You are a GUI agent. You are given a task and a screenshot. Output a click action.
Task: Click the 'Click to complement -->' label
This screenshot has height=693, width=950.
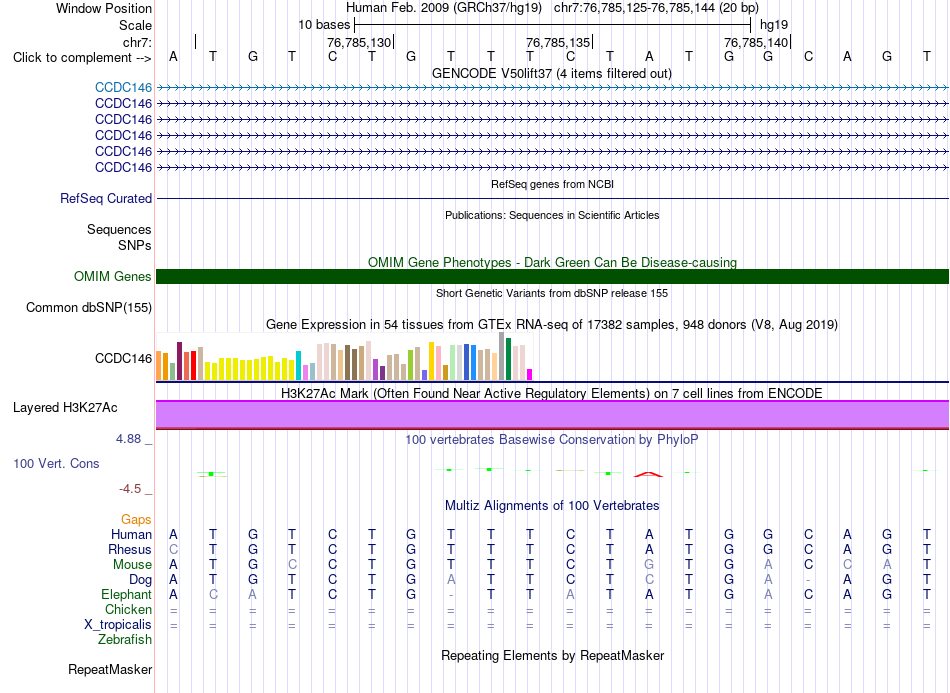(82, 58)
